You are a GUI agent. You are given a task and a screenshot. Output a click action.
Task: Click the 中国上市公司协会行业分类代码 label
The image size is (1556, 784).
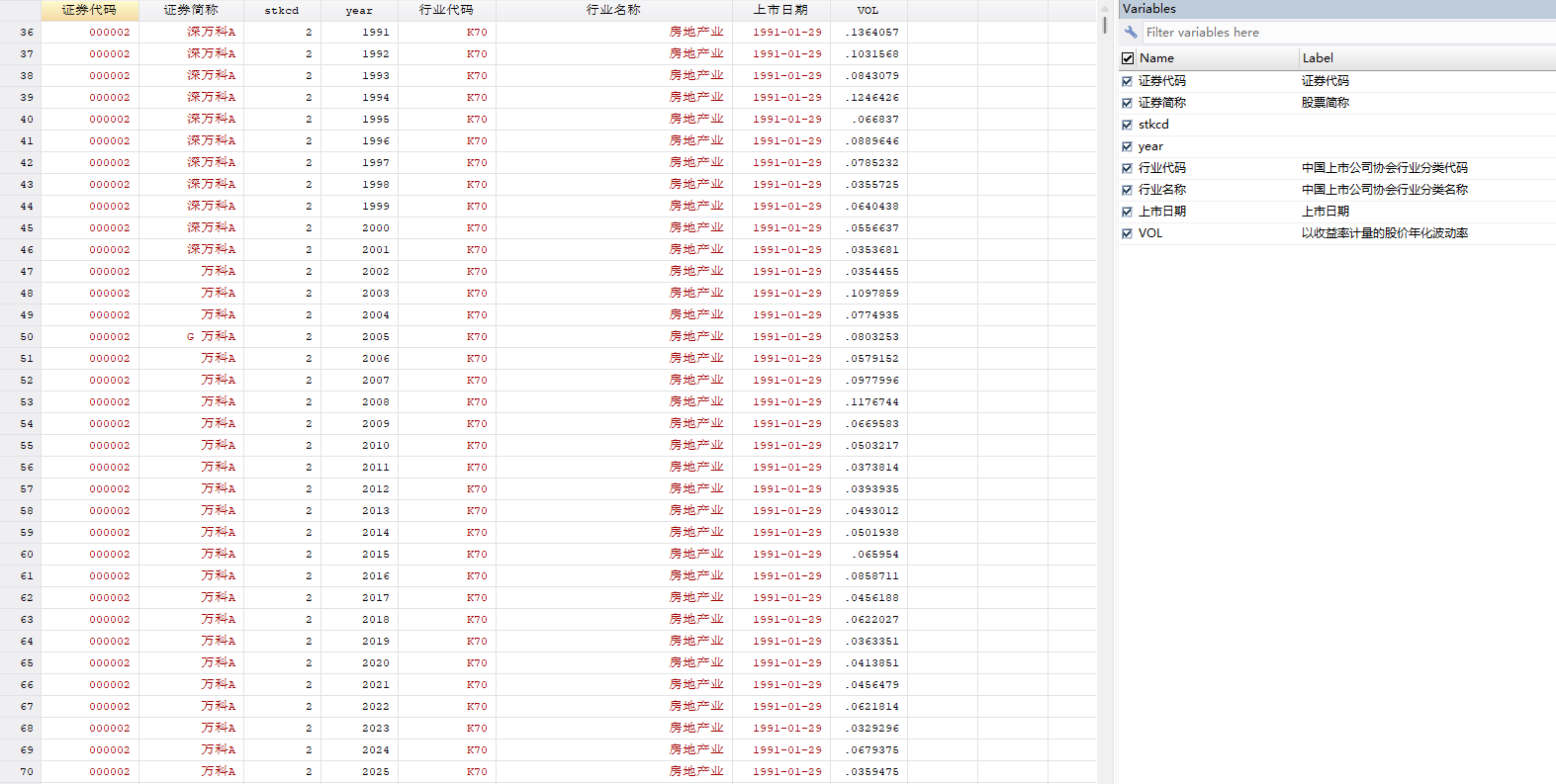click(1385, 168)
